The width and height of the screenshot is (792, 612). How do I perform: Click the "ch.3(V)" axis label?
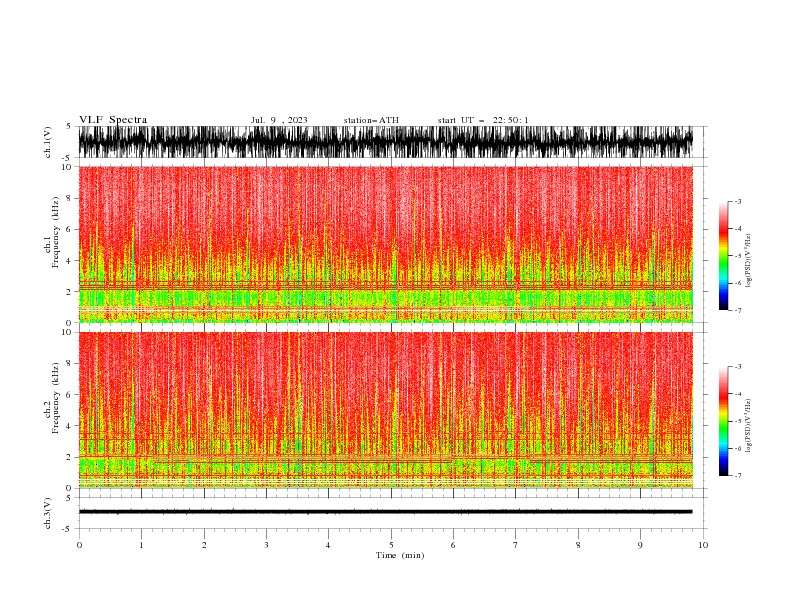(x=48, y=513)
